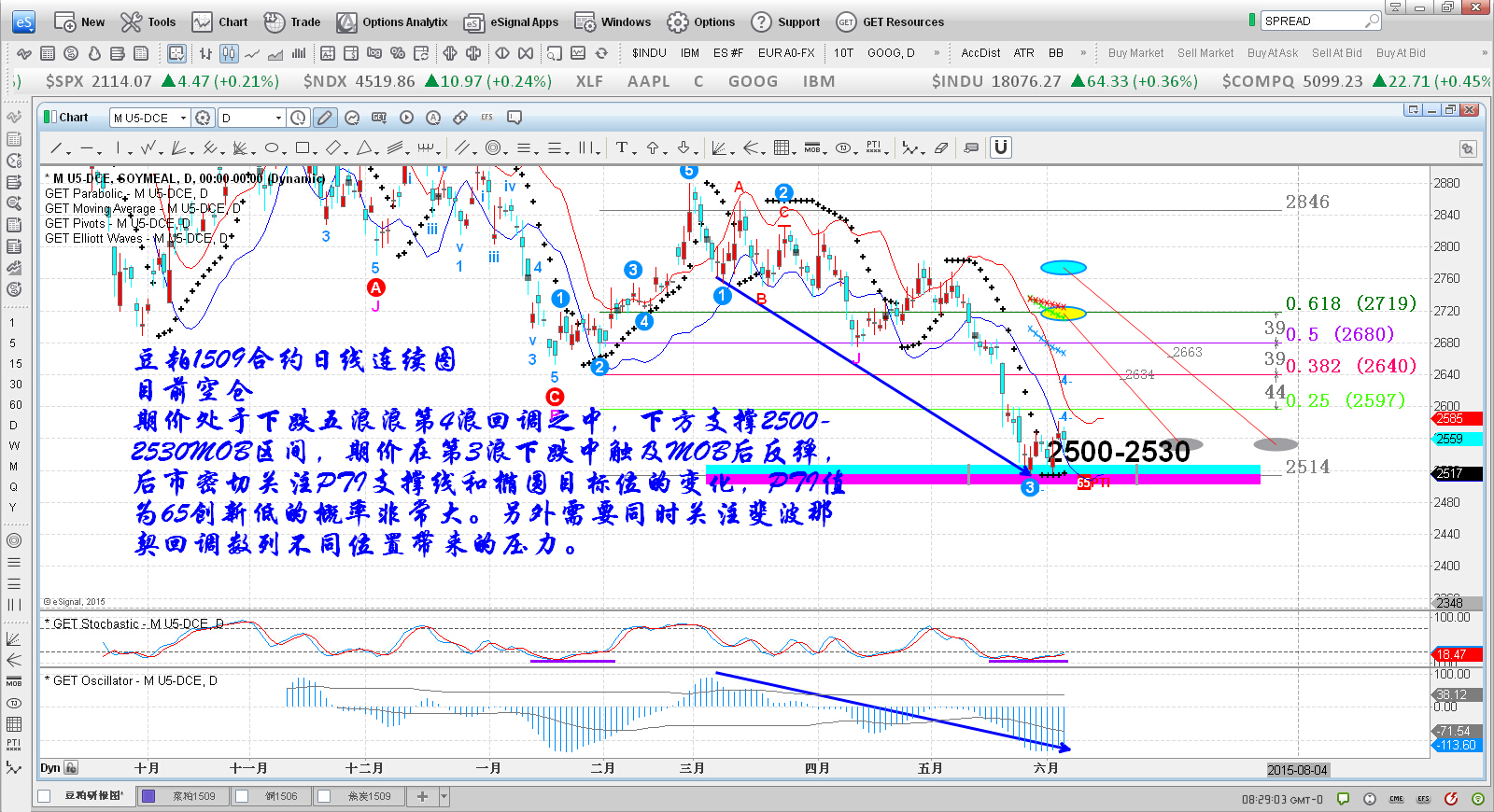Click the purple color box on 菜粕1509 tab
1494x812 pixels.
click(x=148, y=796)
